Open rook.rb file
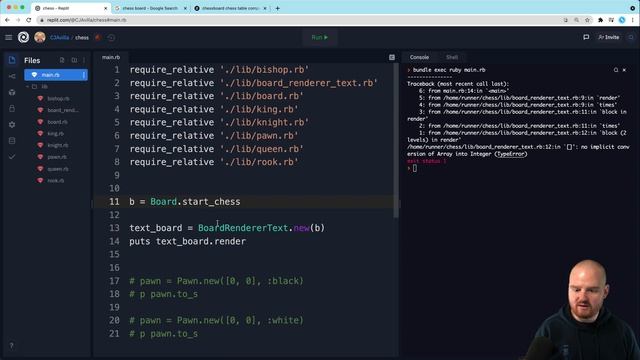 pos(56,180)
